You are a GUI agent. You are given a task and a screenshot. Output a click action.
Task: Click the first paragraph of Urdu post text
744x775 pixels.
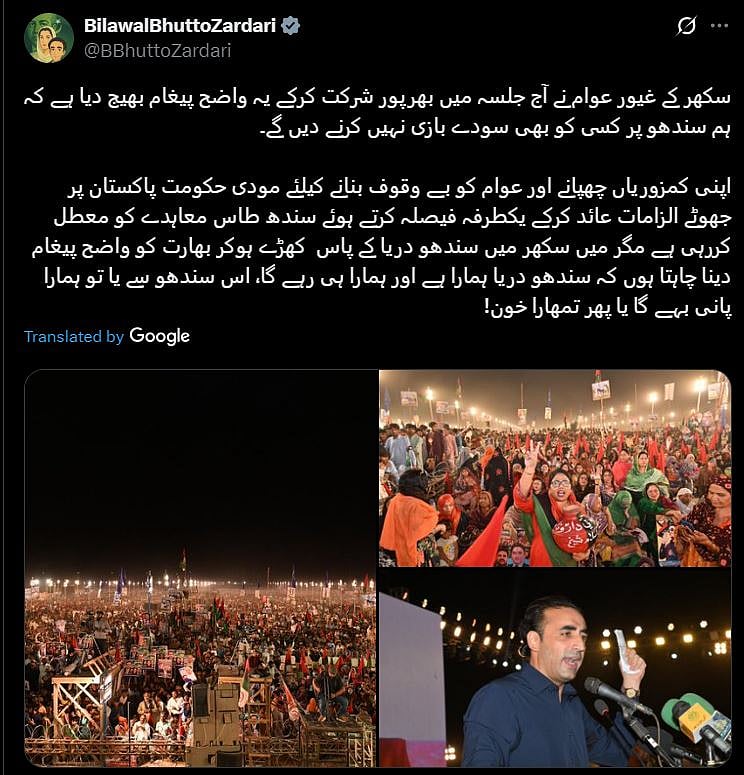[377, 113]
